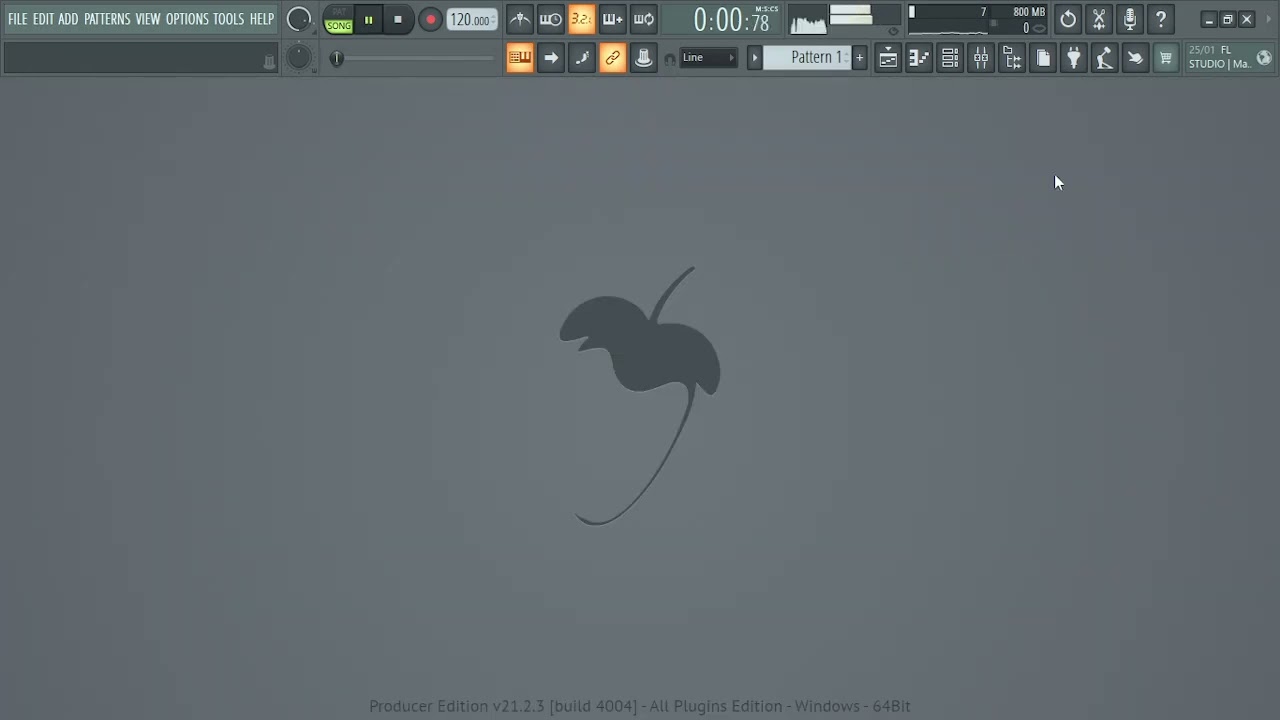Image resolution: width=1280 pixels, height=720 pixels.
Task: Open the Playlist window icon
Action: pos(888,58)
